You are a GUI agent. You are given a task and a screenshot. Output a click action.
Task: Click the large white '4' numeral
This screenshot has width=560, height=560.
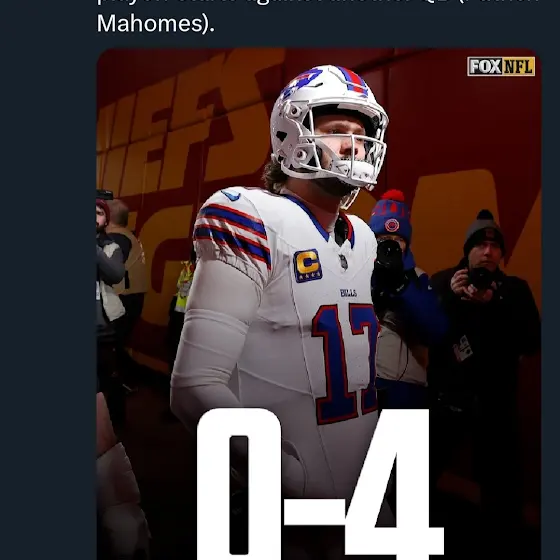(393, 484)
